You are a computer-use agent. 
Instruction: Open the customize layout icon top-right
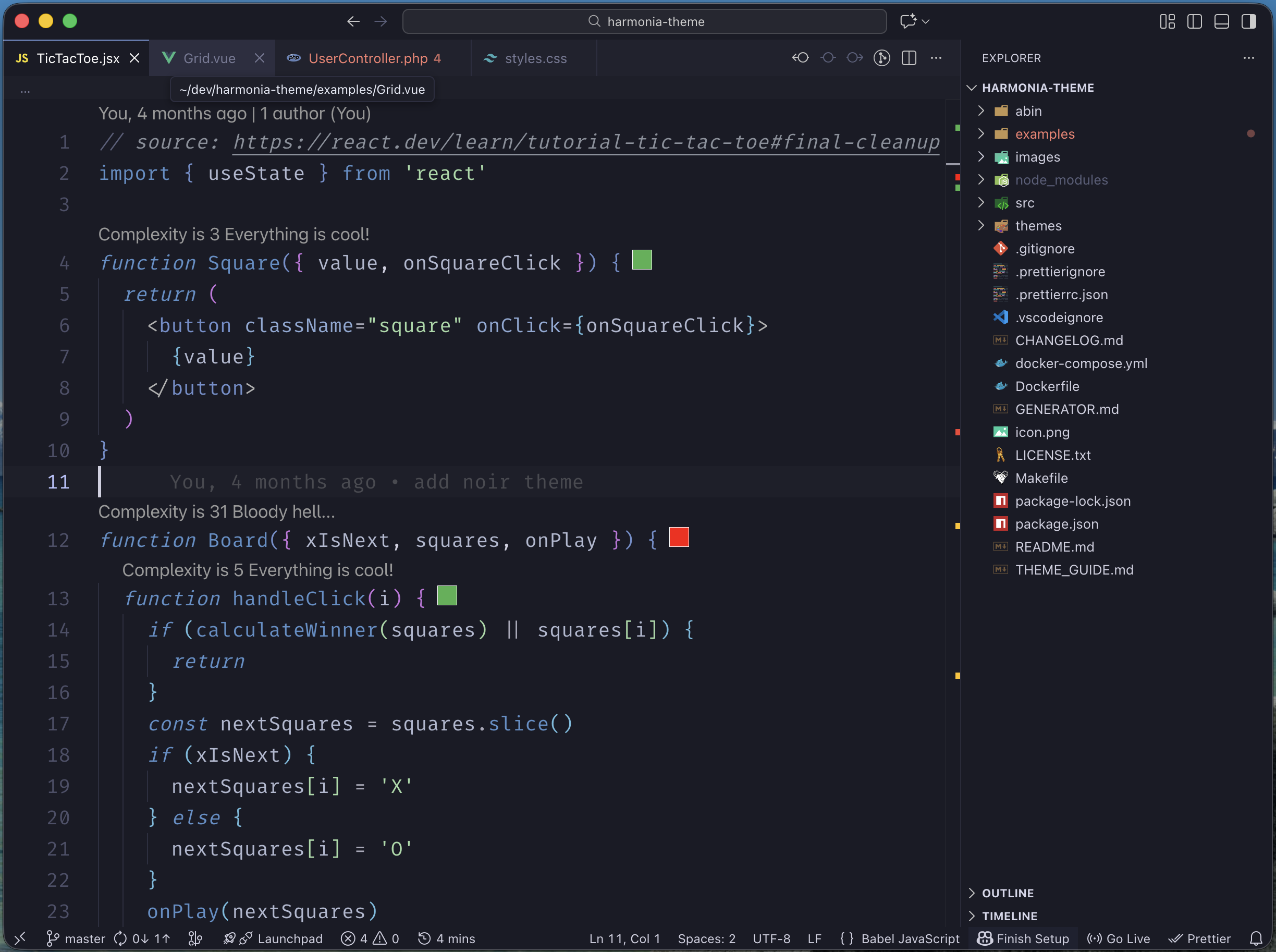(1167, 21)
